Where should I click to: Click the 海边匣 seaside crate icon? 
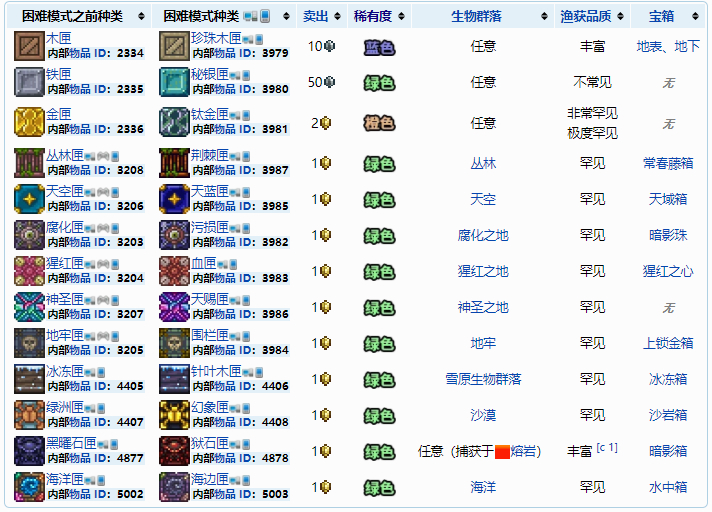pyautogui.click(x=174, y=487)
